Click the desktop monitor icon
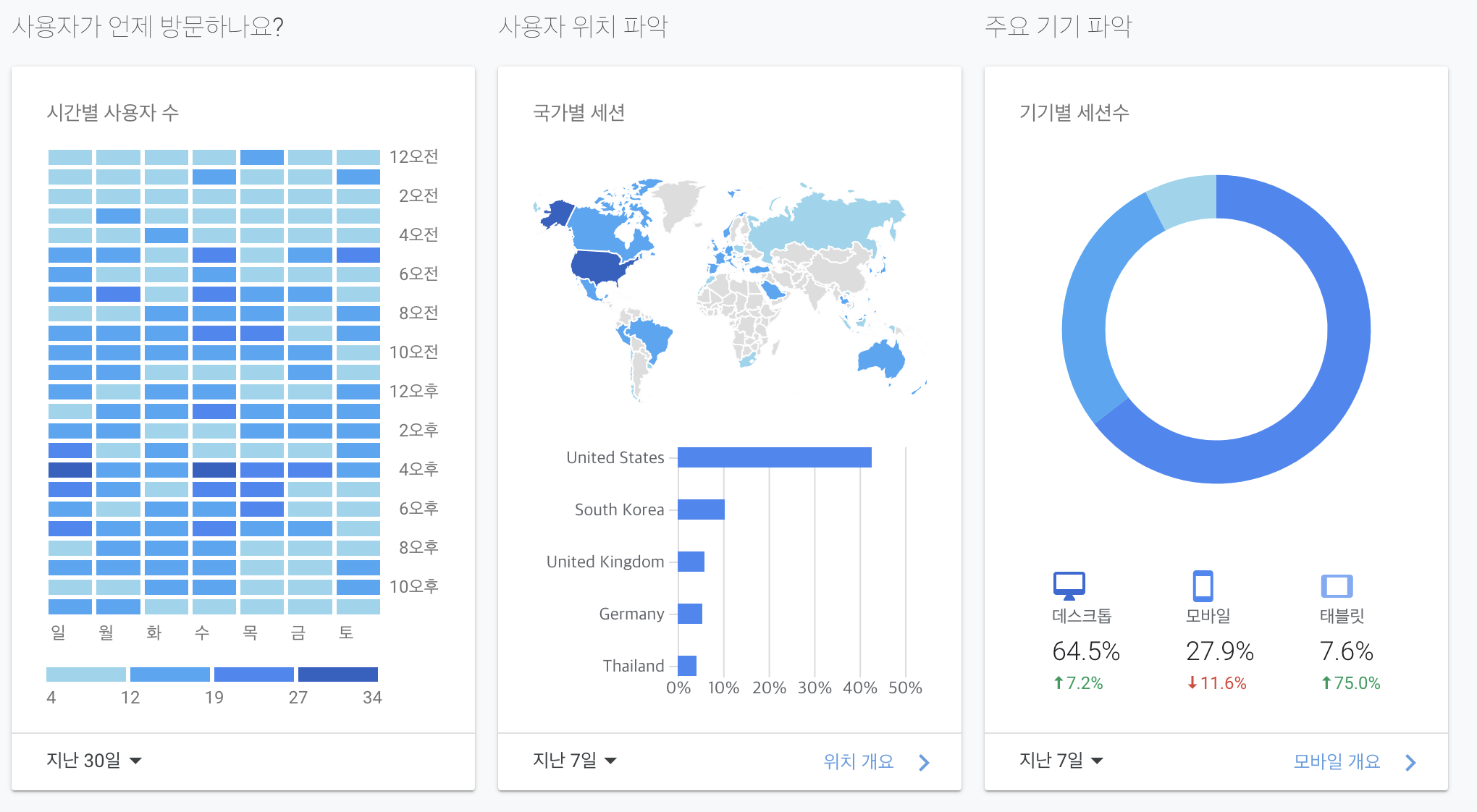Viewport: 1477px width, 812px height. coord(1069,585)
